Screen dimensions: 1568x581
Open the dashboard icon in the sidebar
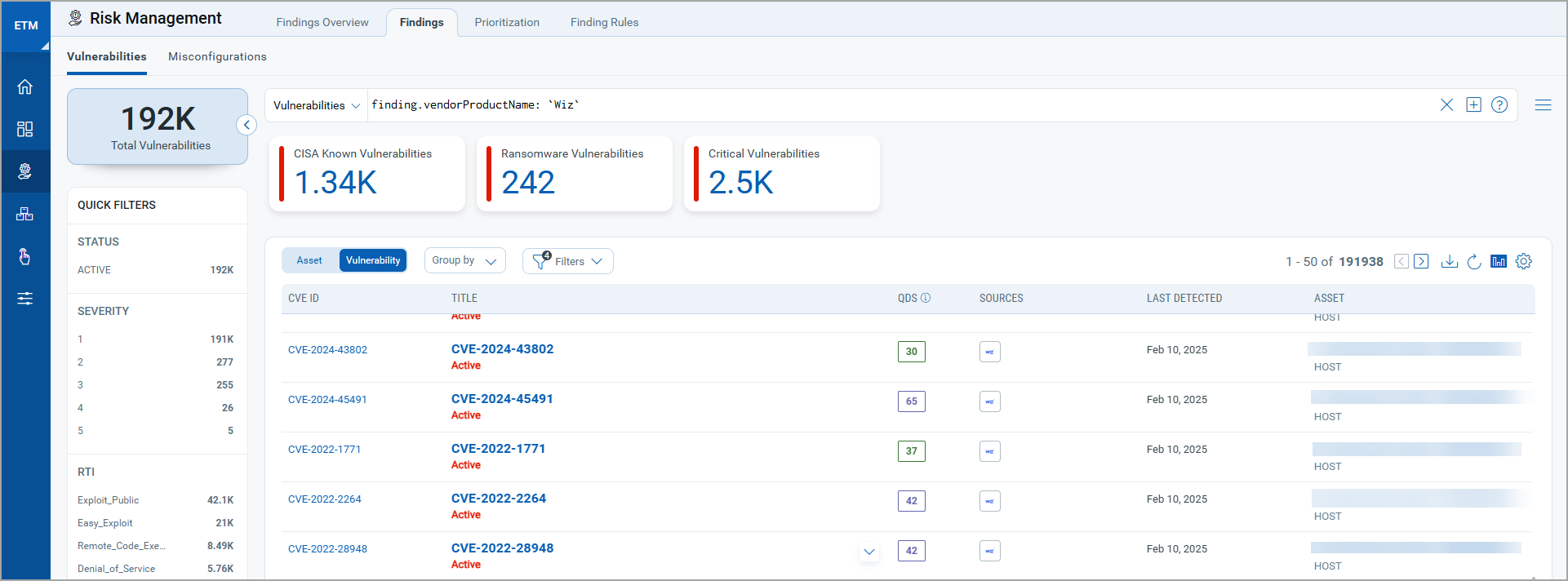click(25, 129)
